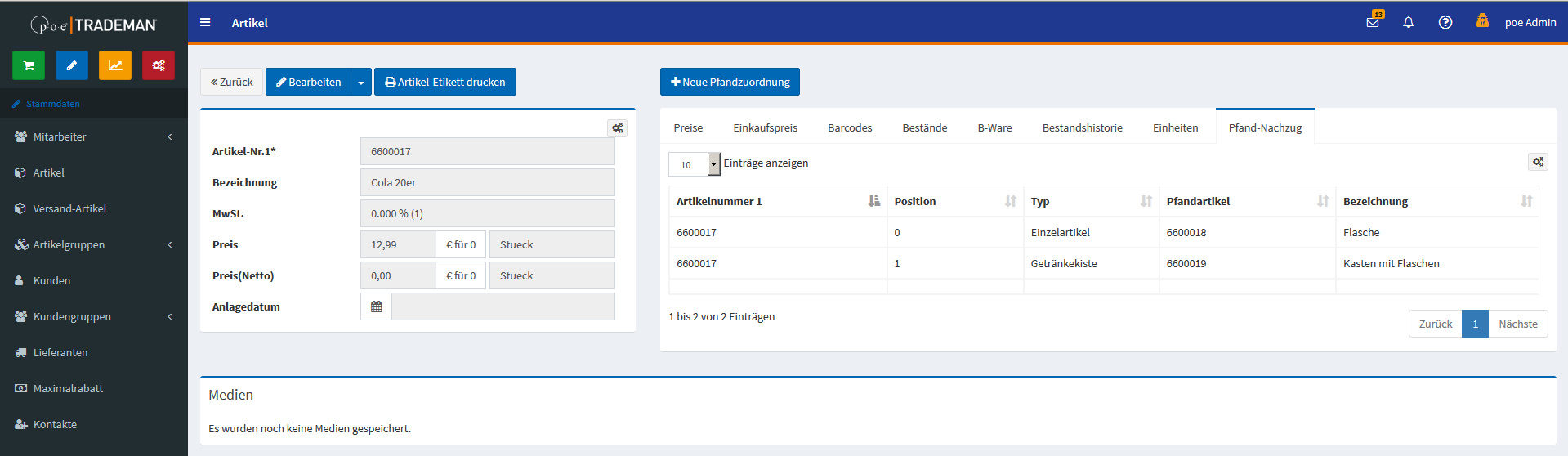This screenshot has width=1568, height=456.
Task: Expand the Mitarbeiter sidebar submenu
Action: (x=94, y=136)
